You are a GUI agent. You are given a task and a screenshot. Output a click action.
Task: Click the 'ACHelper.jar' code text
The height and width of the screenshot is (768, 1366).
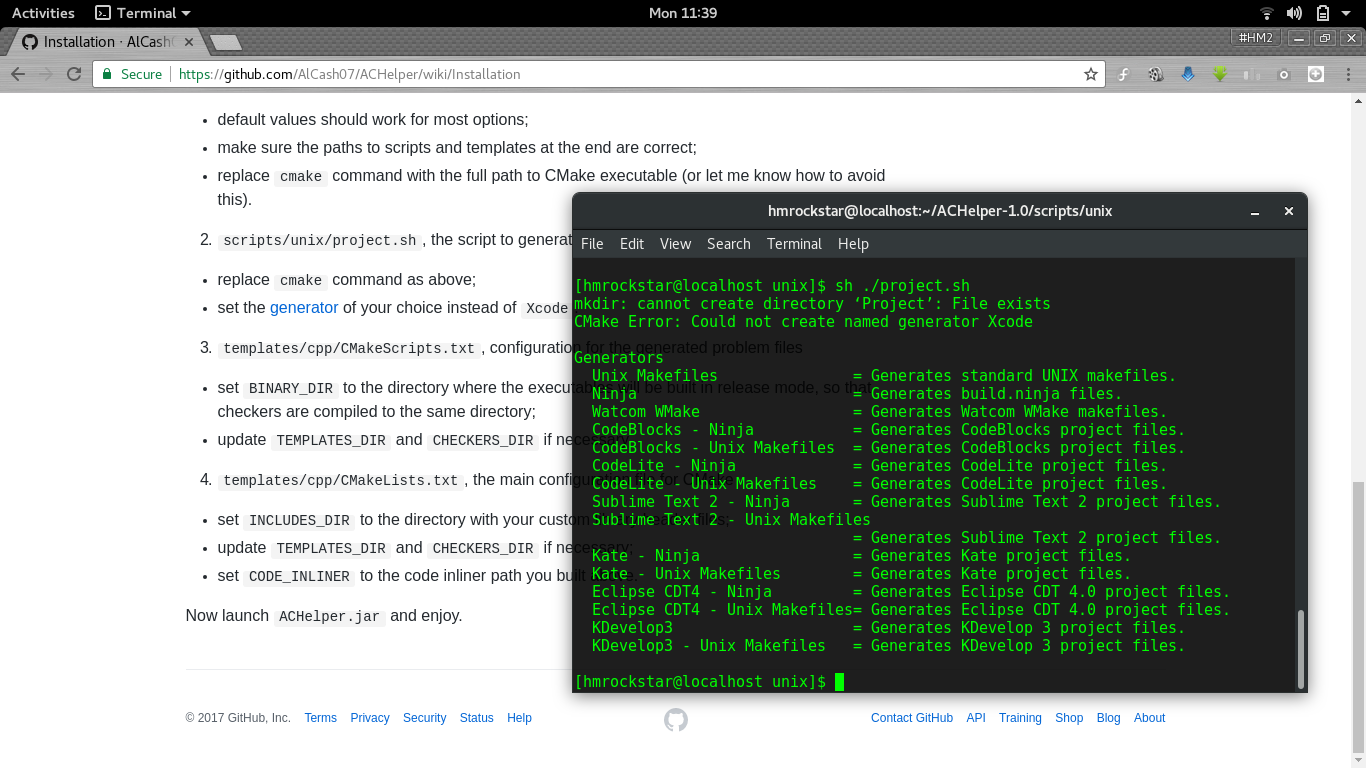click(329, 616)
